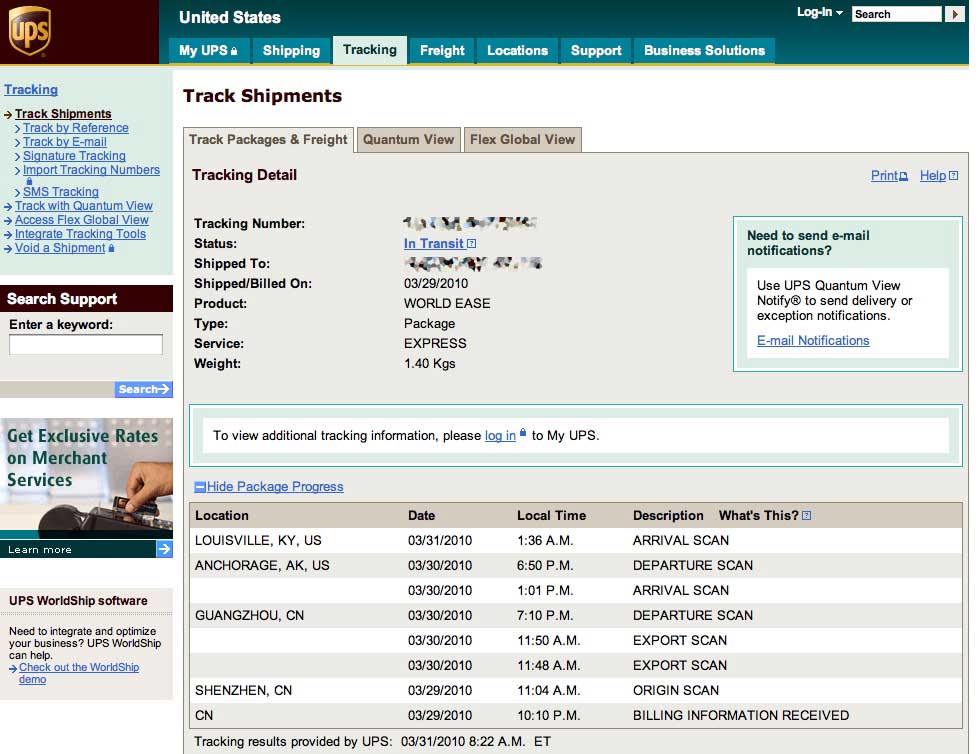
Task: Click the 1:36 A.M. time cell
Action: [x=545, y=541]
